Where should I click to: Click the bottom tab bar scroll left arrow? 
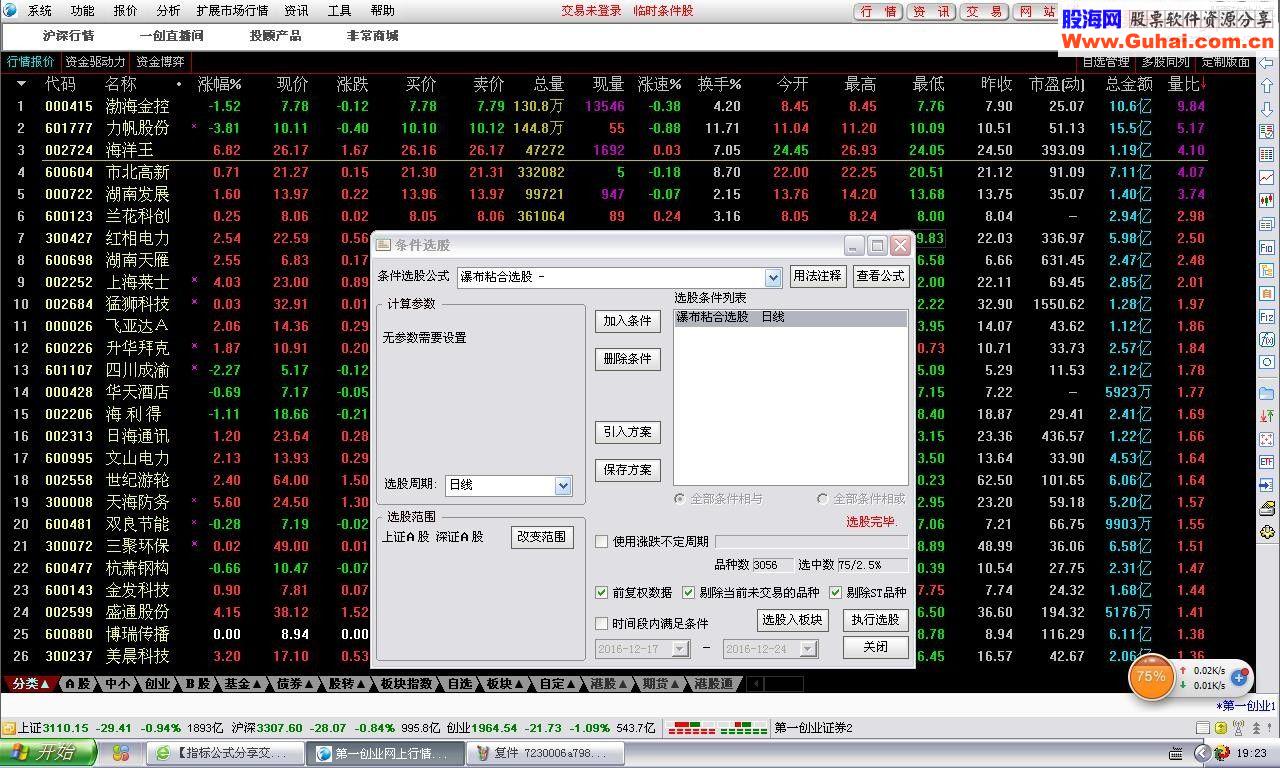[756, 684]
